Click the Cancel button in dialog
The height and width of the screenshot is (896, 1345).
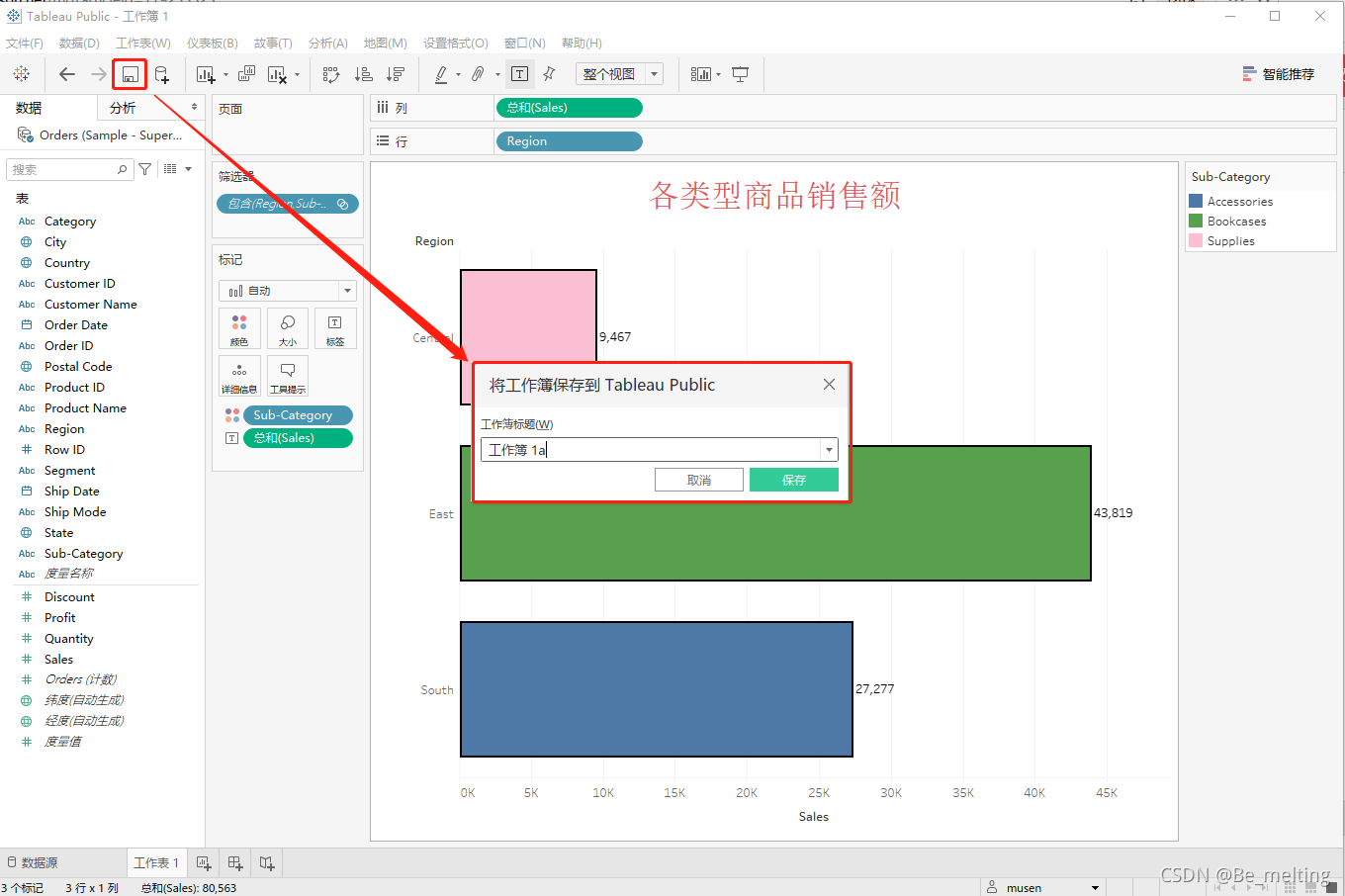pos(699,480)
